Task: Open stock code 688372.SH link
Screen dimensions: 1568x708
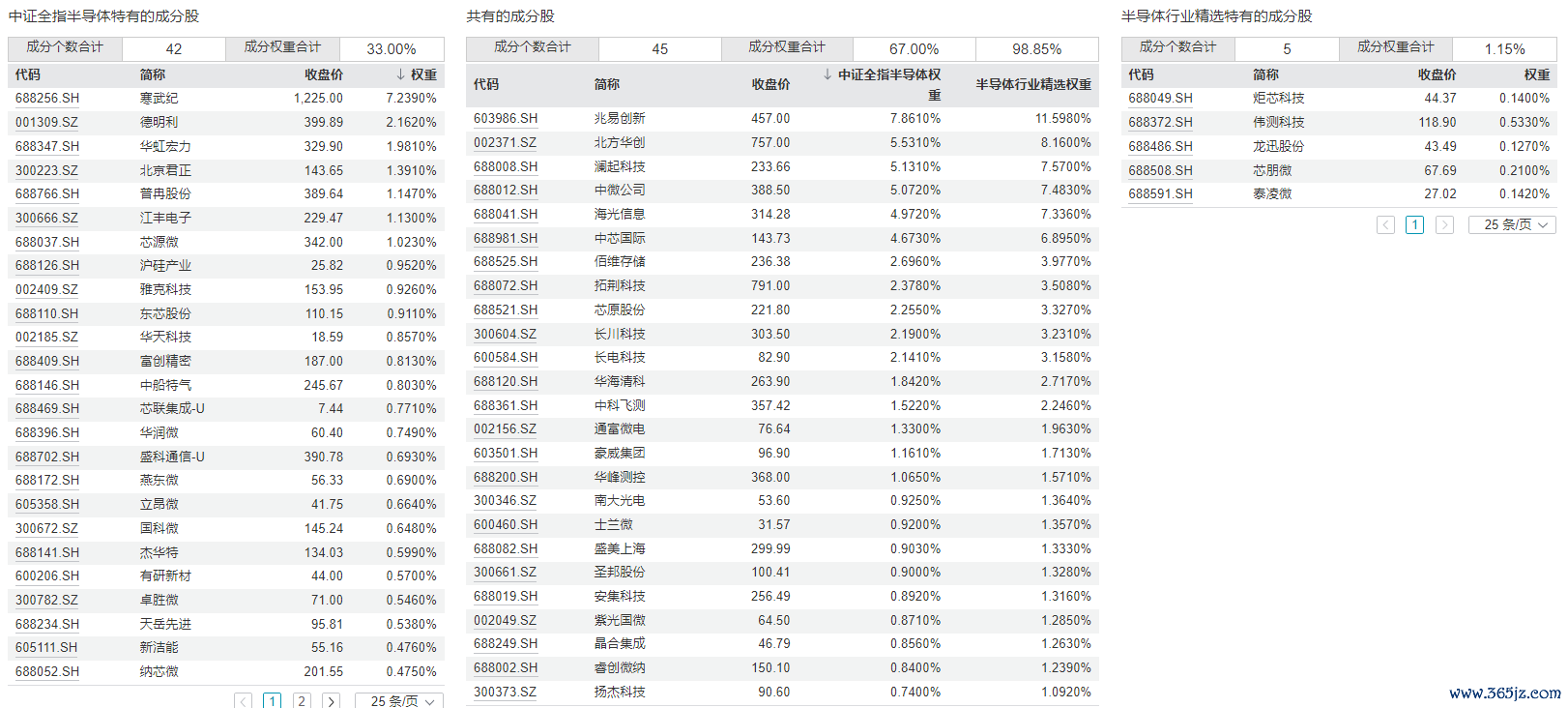Action: click(x=1160, y=123)
